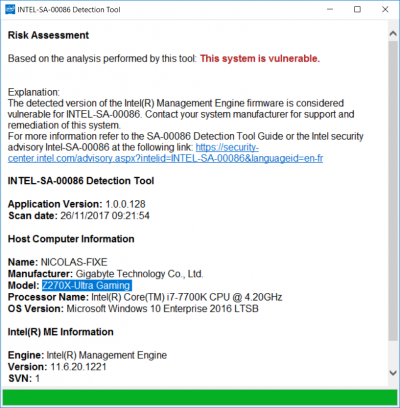
Task: Click the vertical scrollbar thumb
Action: 393,190
